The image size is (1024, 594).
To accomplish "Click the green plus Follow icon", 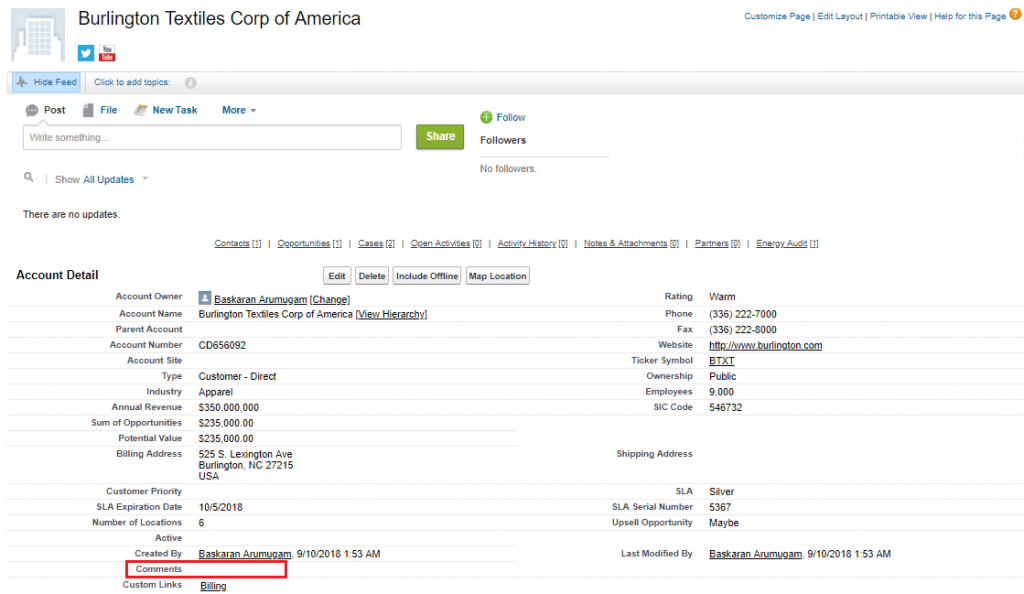I will [x=485, y=117].
